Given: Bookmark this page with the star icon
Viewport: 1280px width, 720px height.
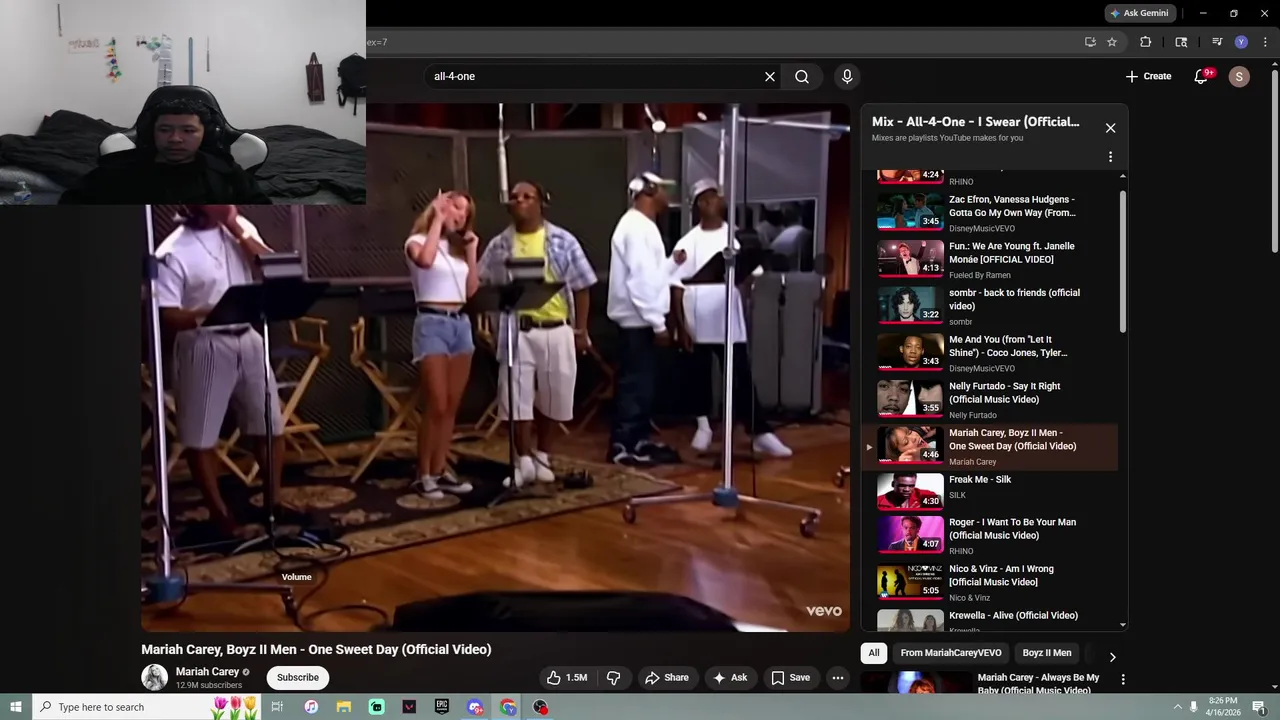Looking at the screenshot, I should [x=1111, y=42].
